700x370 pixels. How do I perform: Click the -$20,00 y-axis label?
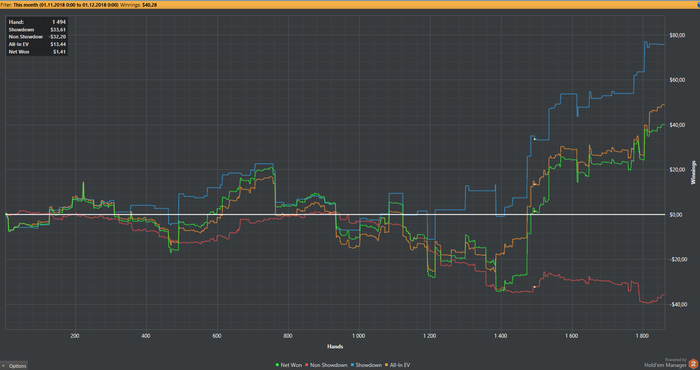click(677, 259)
